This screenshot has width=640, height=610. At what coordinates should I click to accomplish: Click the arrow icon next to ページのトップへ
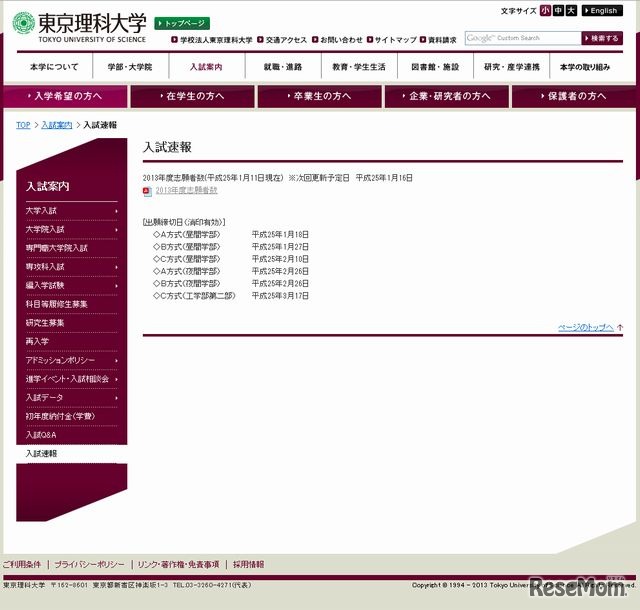point(620,327)
